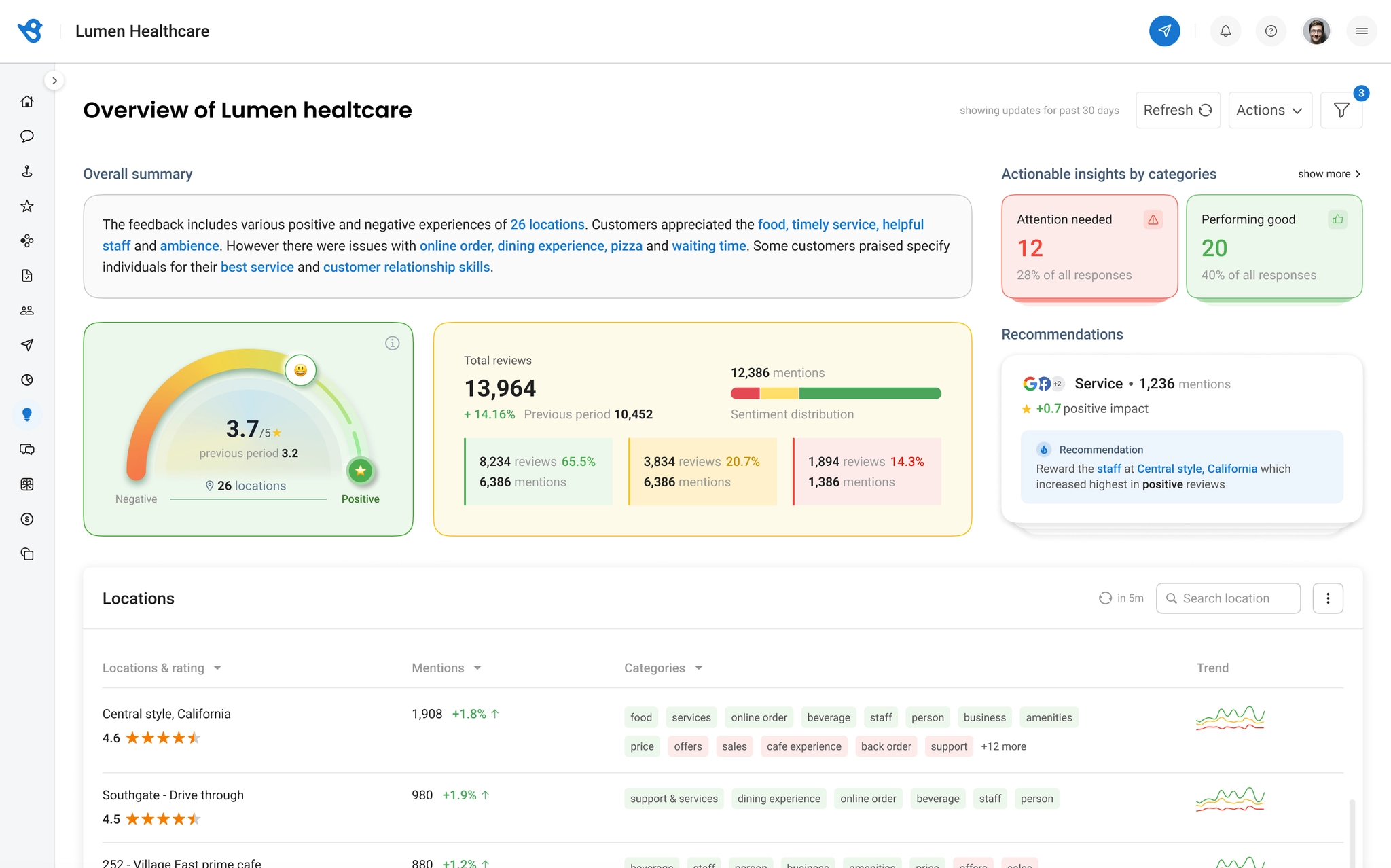Click the 'dining experience' tag in Southgate row

pyautogui.click(x=779, y=799)
